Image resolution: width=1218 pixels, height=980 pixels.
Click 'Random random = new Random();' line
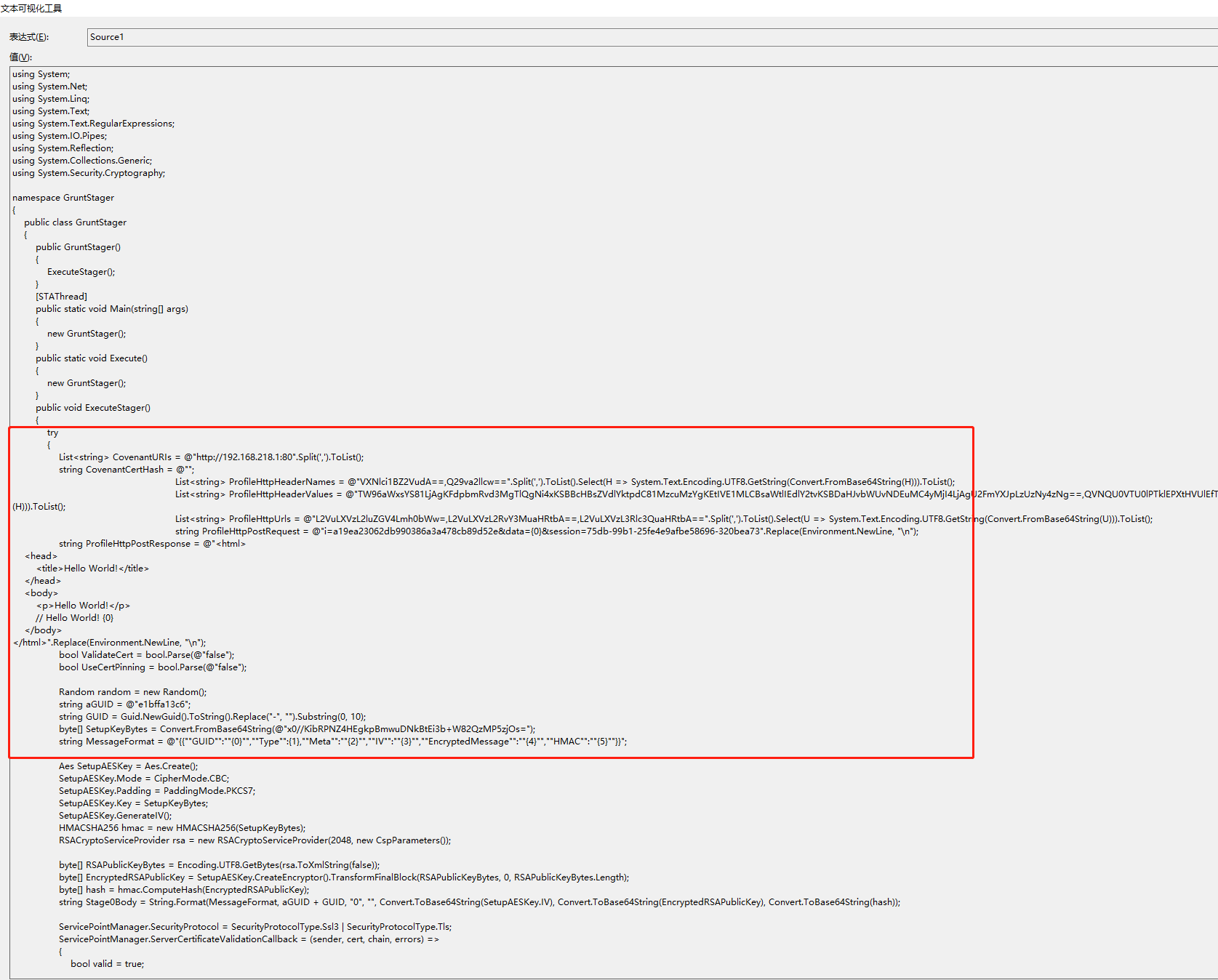[133, 692]
